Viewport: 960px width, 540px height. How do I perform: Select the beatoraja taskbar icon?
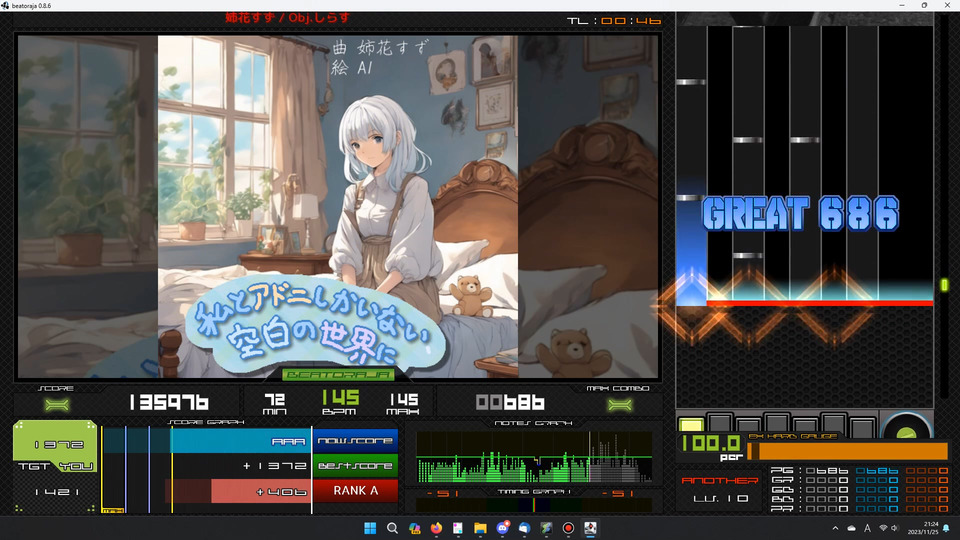coord(590,528)
